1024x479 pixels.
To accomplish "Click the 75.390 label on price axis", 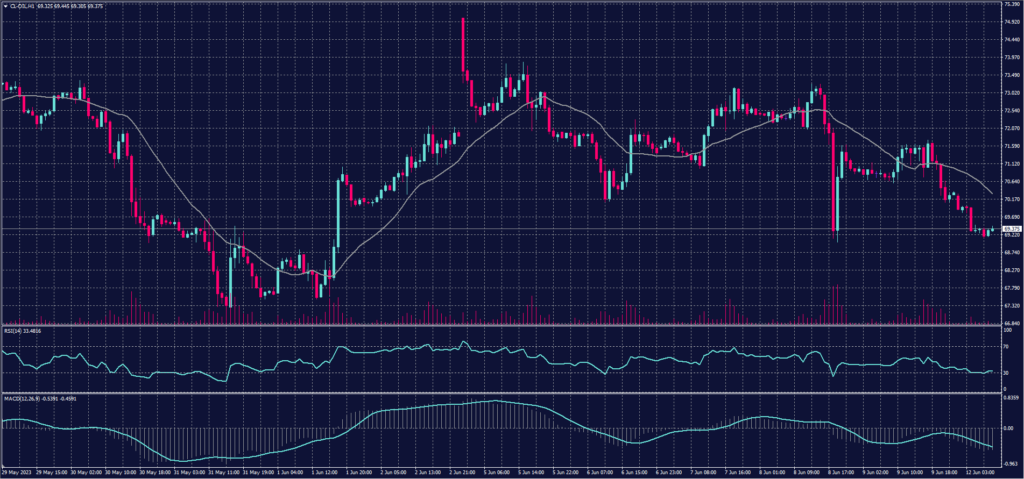I will pos(1011,5).
